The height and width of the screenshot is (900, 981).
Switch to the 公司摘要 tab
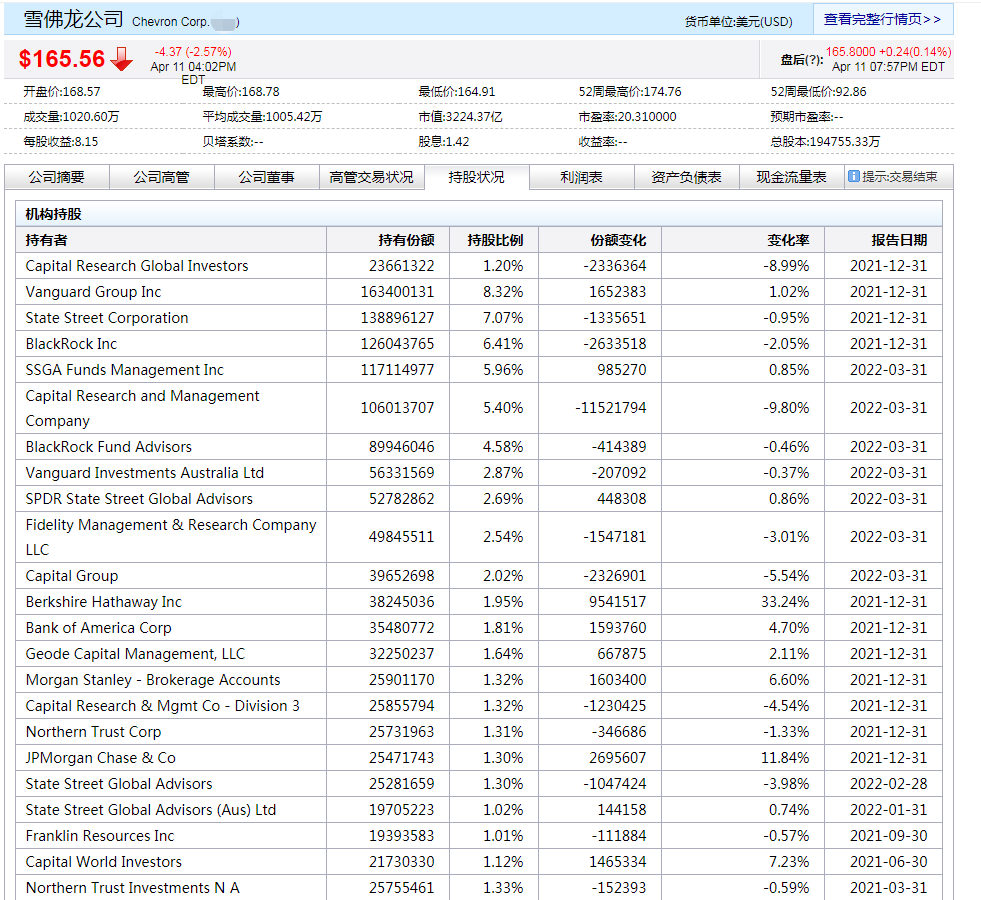pos(57,177)
